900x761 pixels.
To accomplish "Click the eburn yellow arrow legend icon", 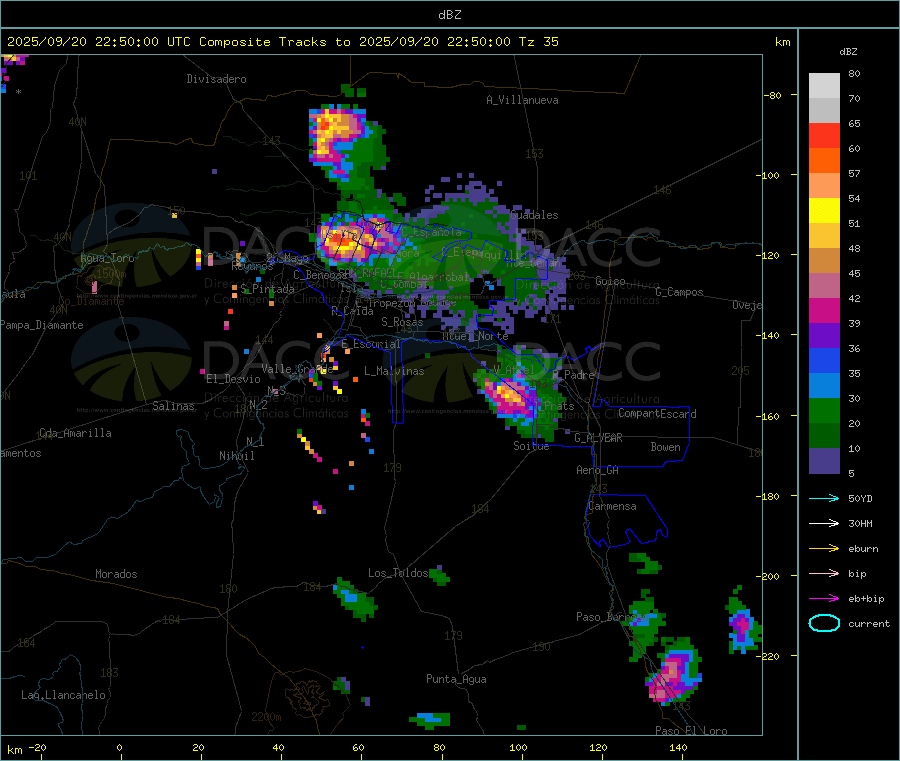I will click(824, 548).
